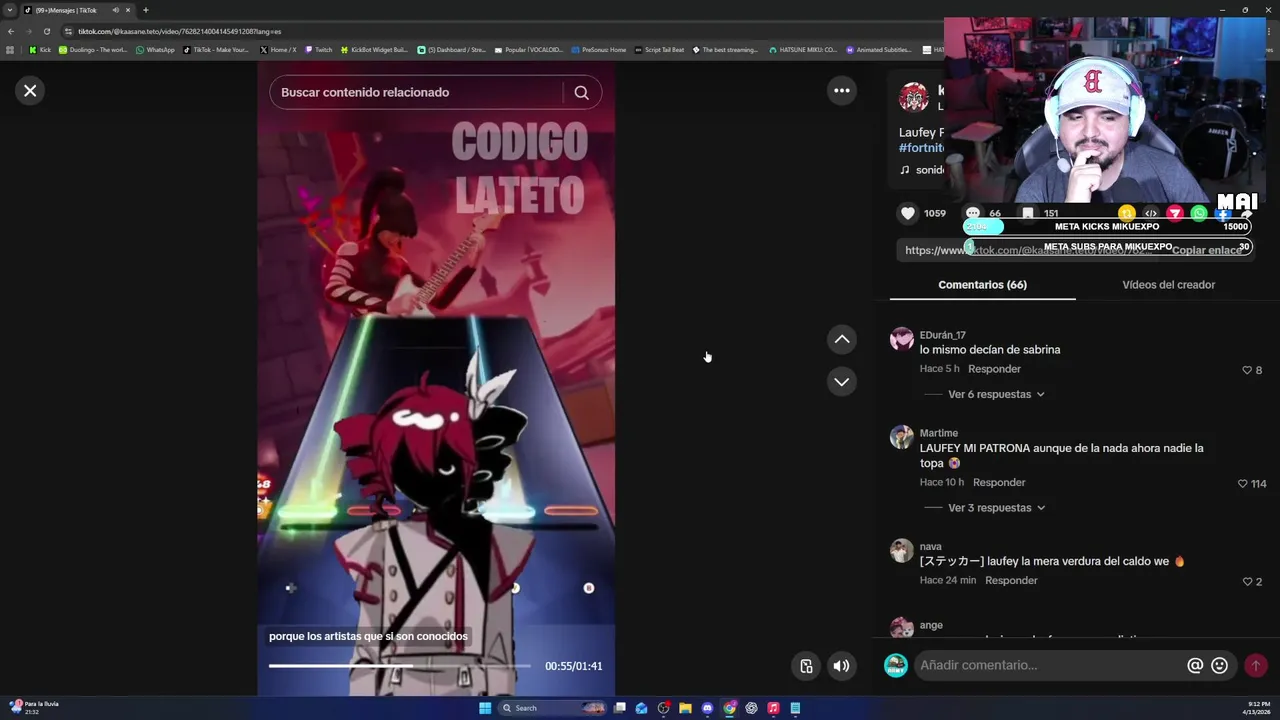Reply to Martime's comment

click(x=999, y=482)
